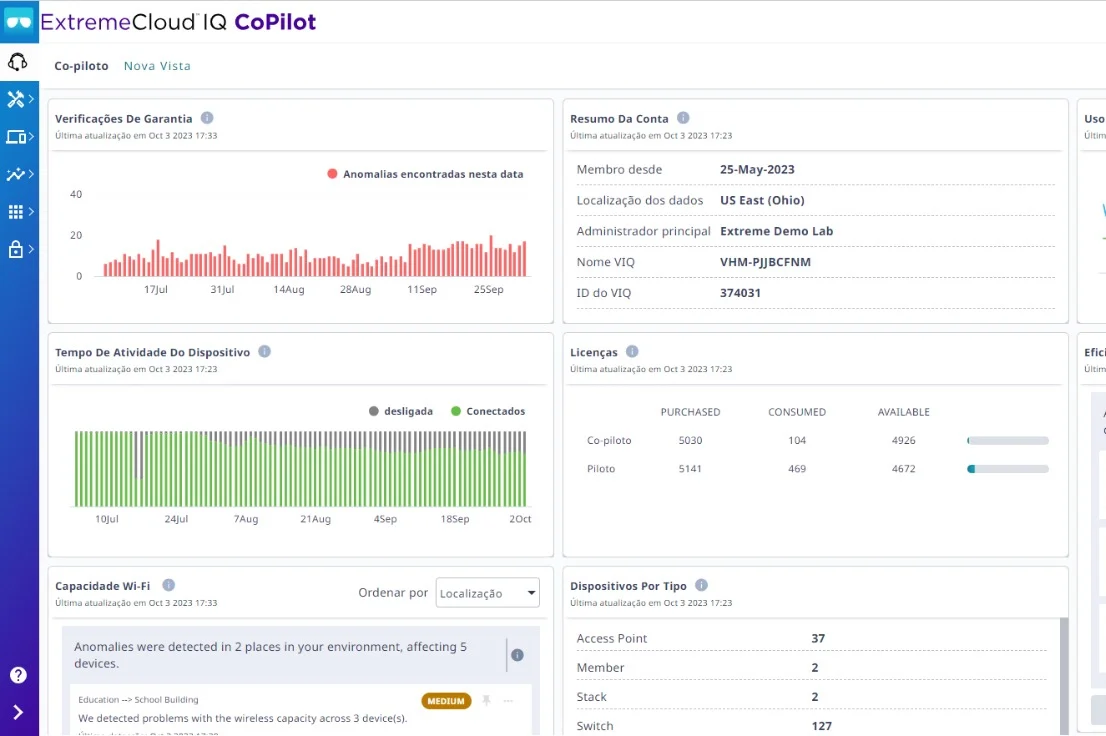Click the Switch device type row
Screen dimensions: 1106x736
811,725
